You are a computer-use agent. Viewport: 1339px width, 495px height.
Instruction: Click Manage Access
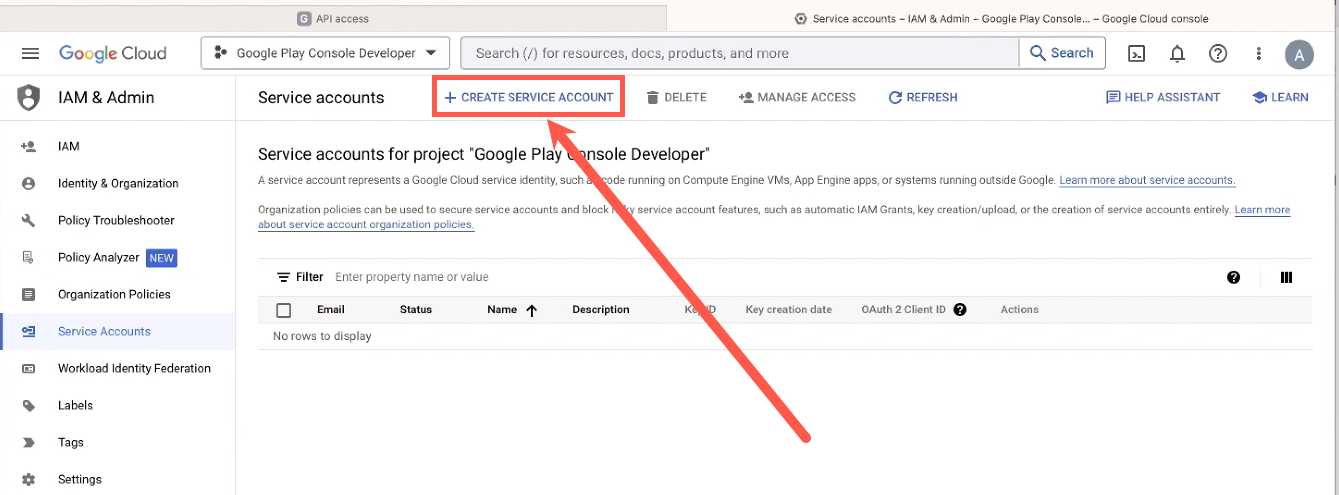click(x=797, y=97)
